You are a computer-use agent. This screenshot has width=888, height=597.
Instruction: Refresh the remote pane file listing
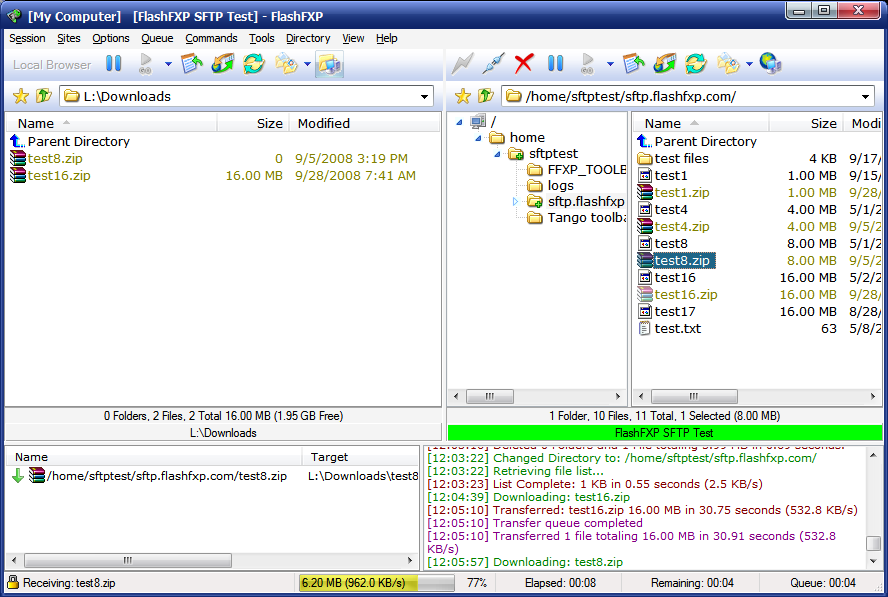(x=696, y=64)
